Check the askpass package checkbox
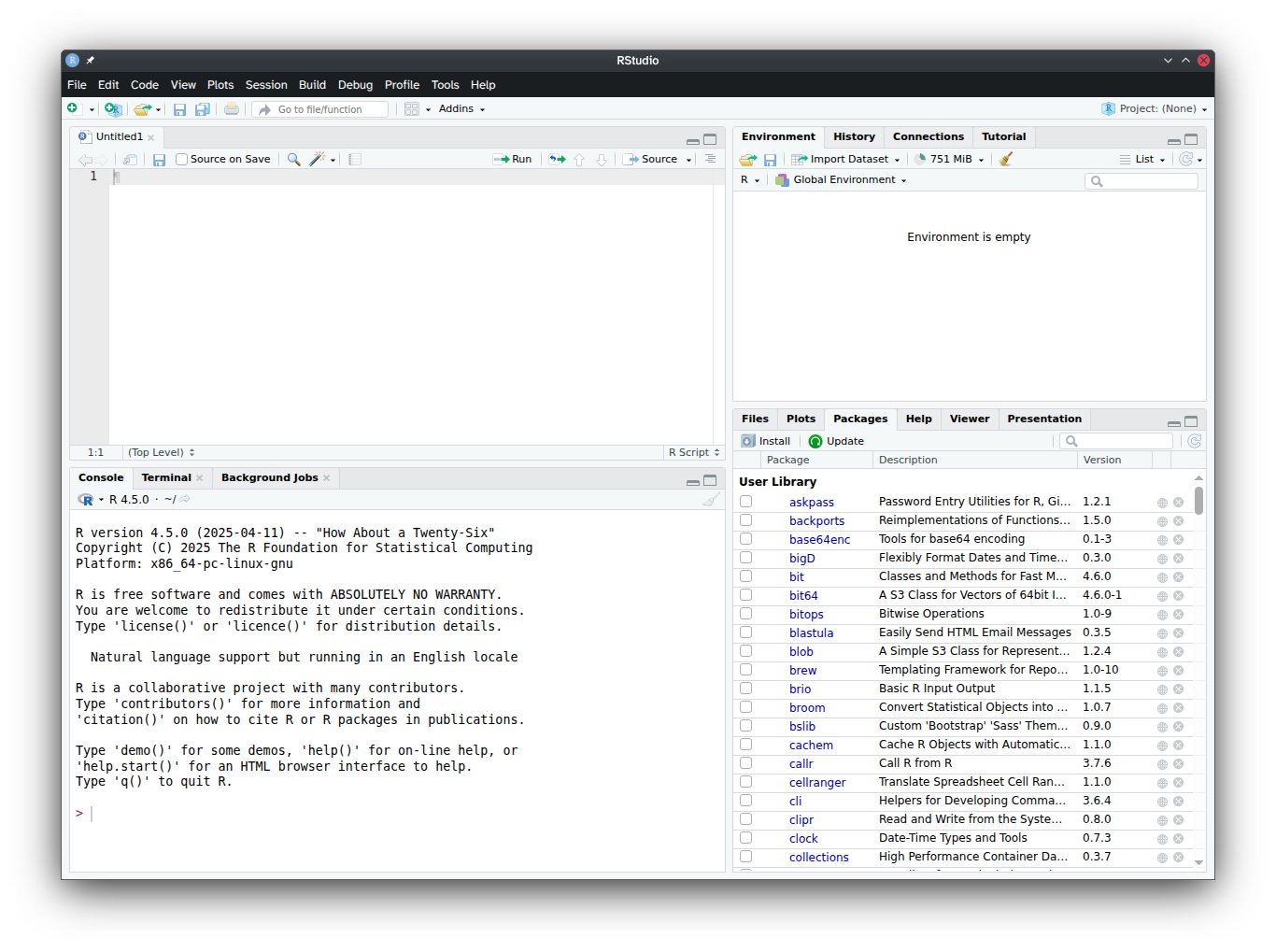Image resolution: width=1276 pixels, height=952 pixels. click(x=746, y=502)
